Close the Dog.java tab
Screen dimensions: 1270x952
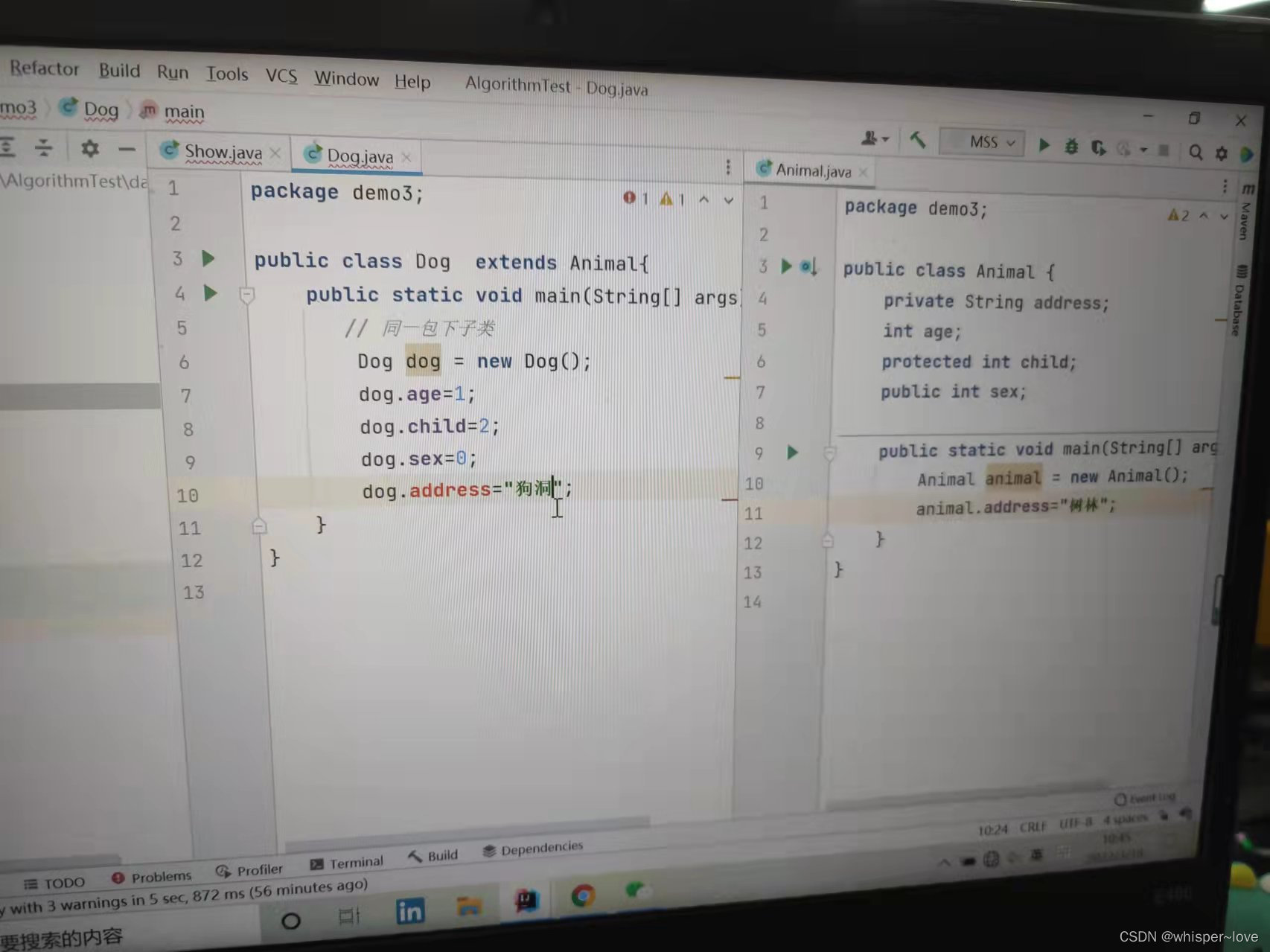click(x=406, y=157)
